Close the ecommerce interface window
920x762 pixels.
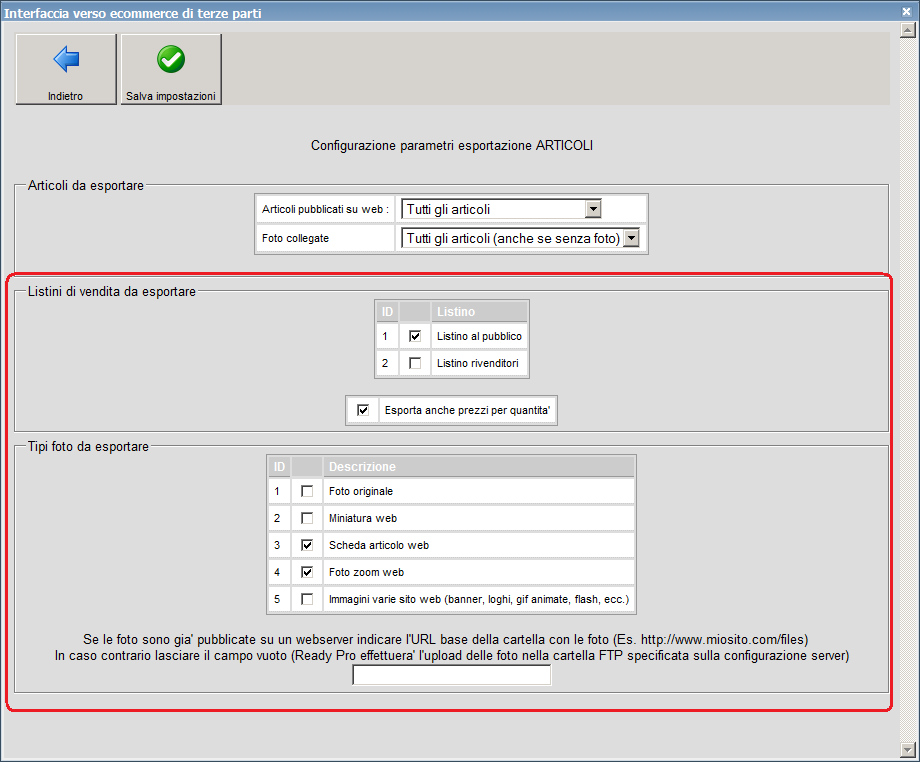click(x=907, y=11)
